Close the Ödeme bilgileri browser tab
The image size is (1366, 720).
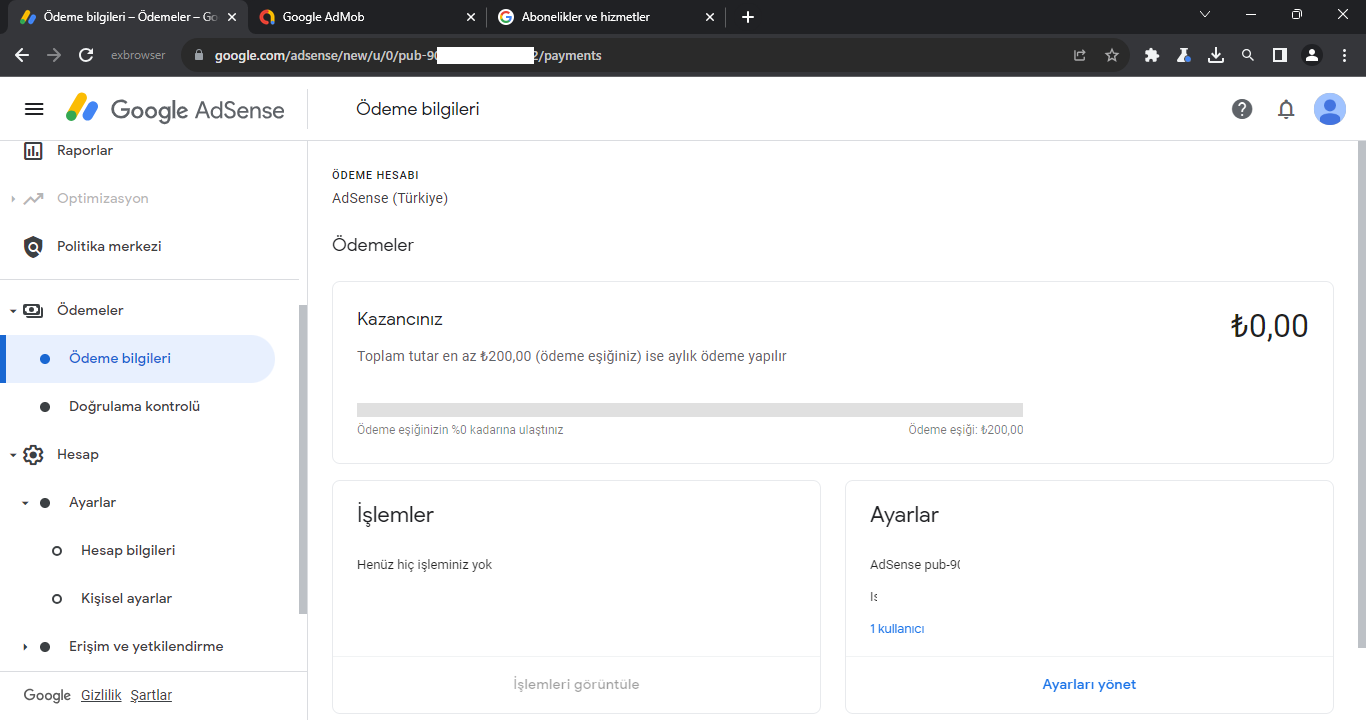click(232, 17)
